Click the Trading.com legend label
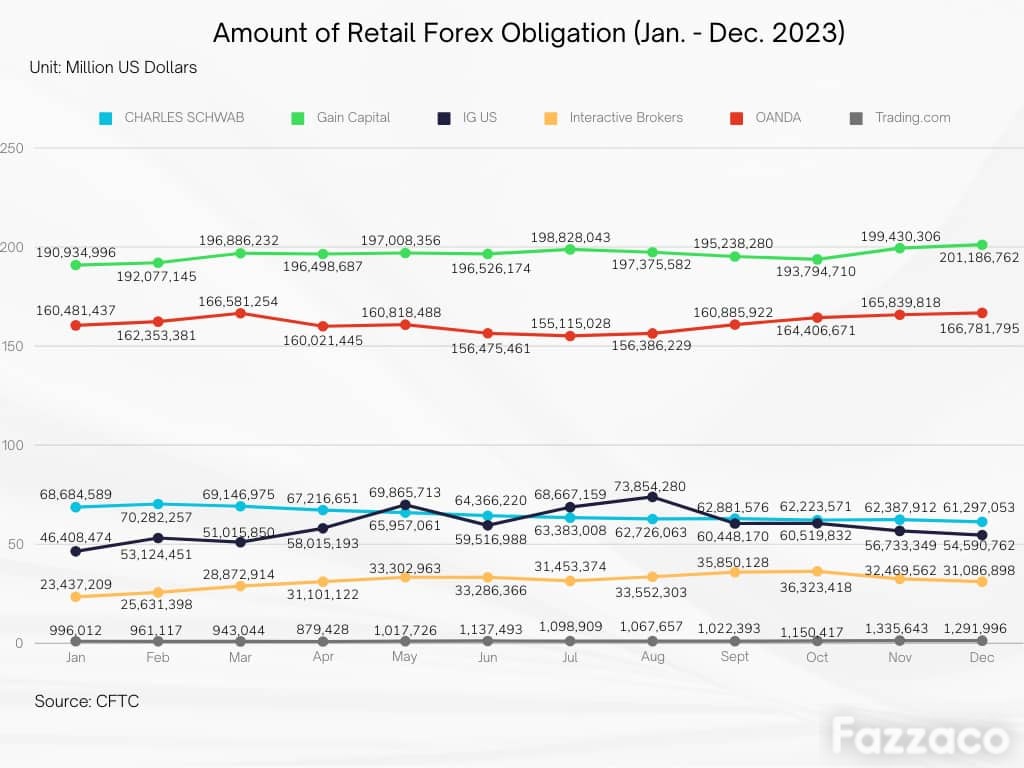Viewport: 1024px width, 768px height. [913, 118]
